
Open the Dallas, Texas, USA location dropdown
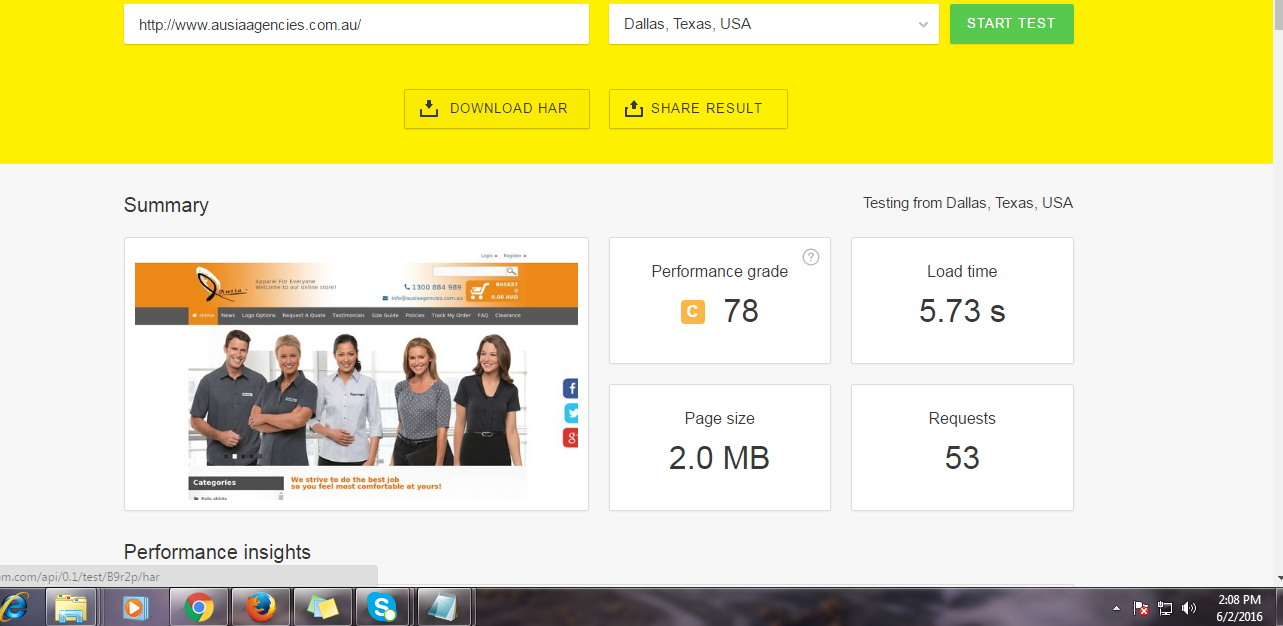coord(773,24)
